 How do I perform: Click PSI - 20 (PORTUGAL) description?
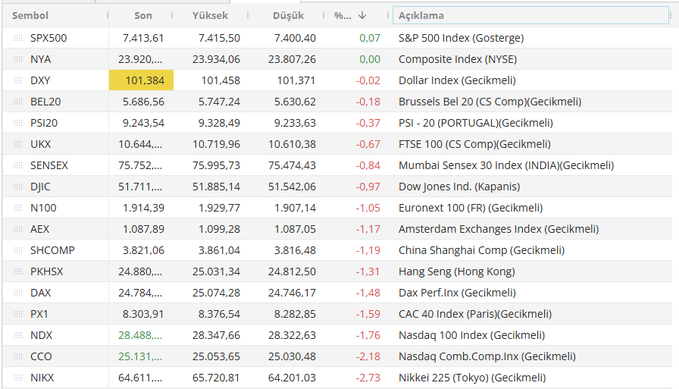tap(476, 123)
